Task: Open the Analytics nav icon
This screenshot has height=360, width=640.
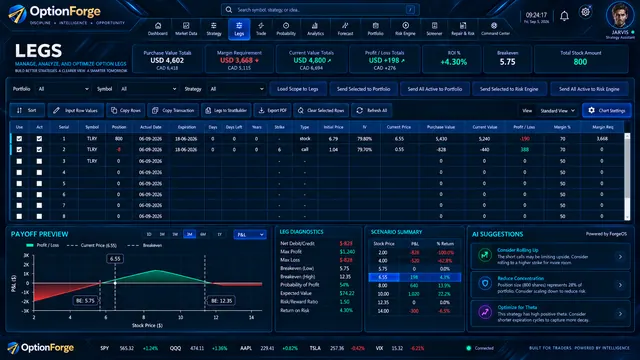Action: [x=315, y=29]
